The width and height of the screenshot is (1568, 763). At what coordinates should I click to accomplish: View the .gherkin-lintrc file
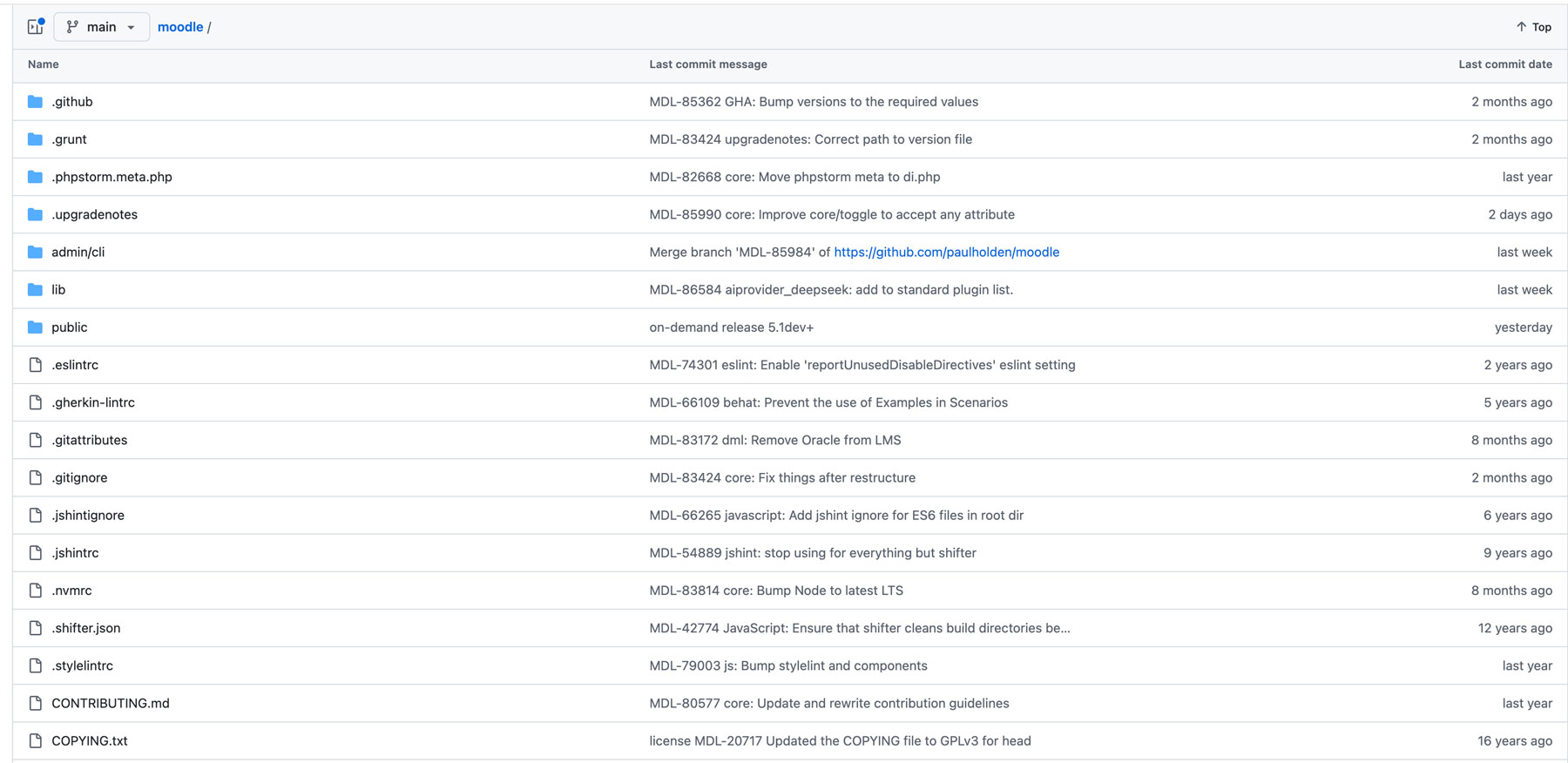[x=93, y=402]
